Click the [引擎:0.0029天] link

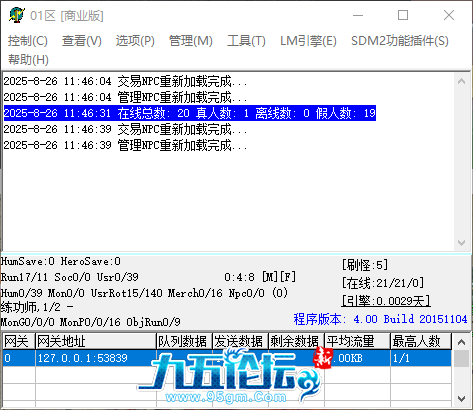click(386, 301)
